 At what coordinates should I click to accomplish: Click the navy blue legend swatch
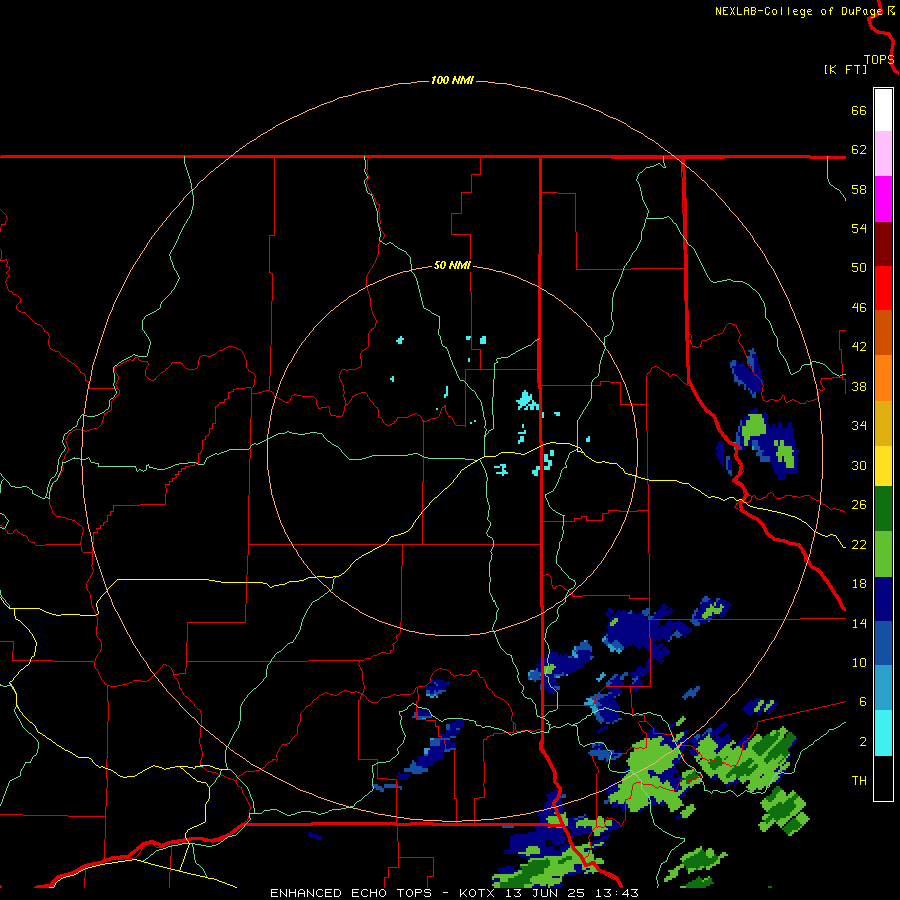[883, 599]
